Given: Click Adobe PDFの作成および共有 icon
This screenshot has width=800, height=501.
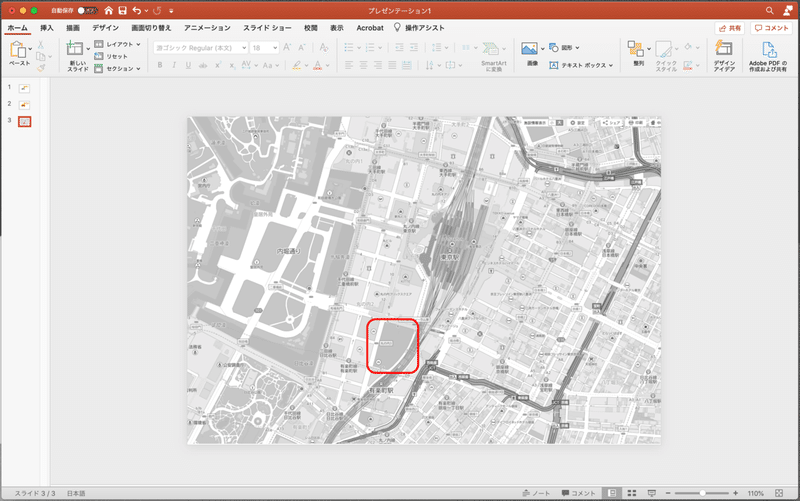Looking at the screenshot, I should point(768,49).
